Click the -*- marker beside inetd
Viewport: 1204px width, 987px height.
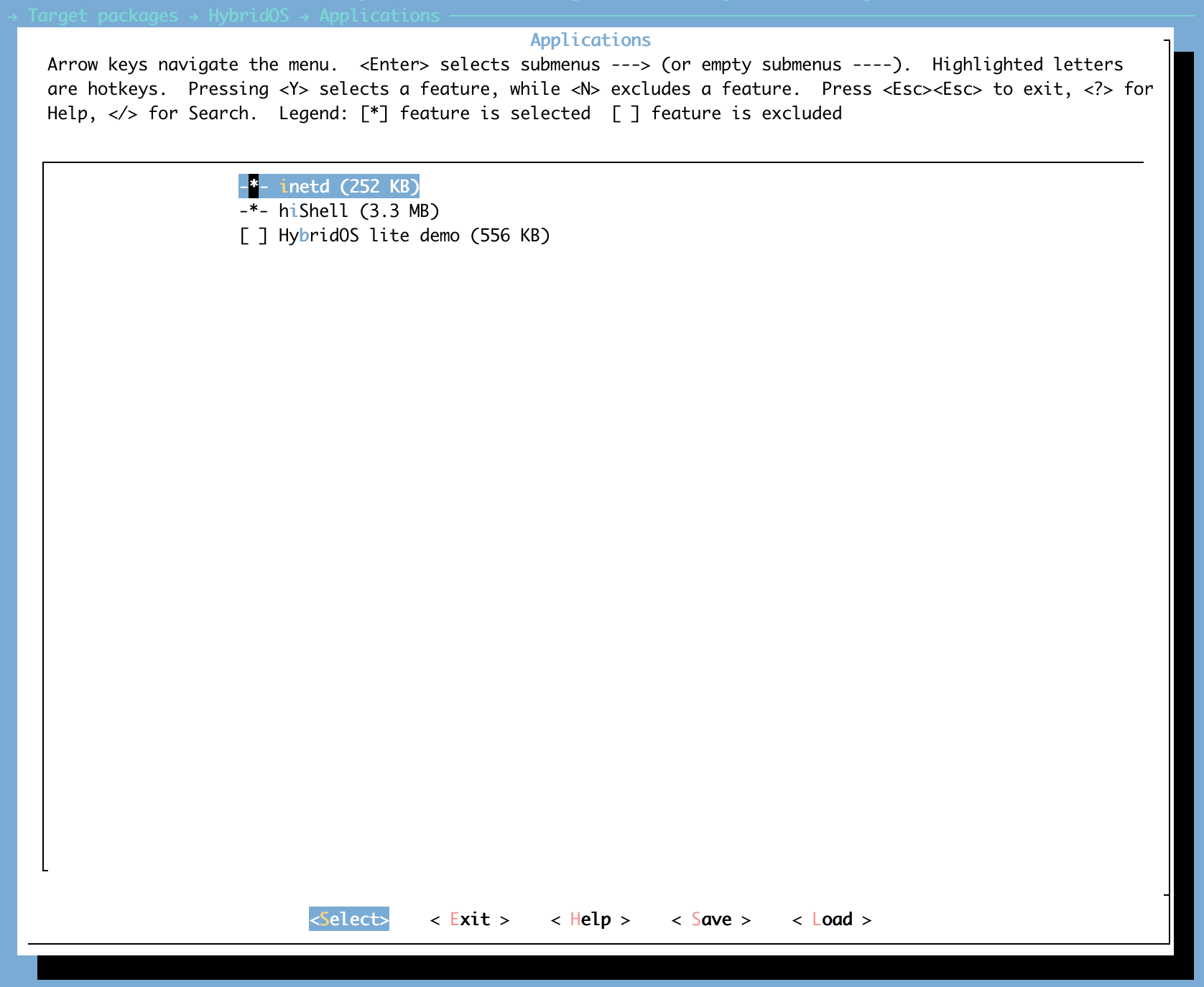pyautogui.click(x=254, y=186)
